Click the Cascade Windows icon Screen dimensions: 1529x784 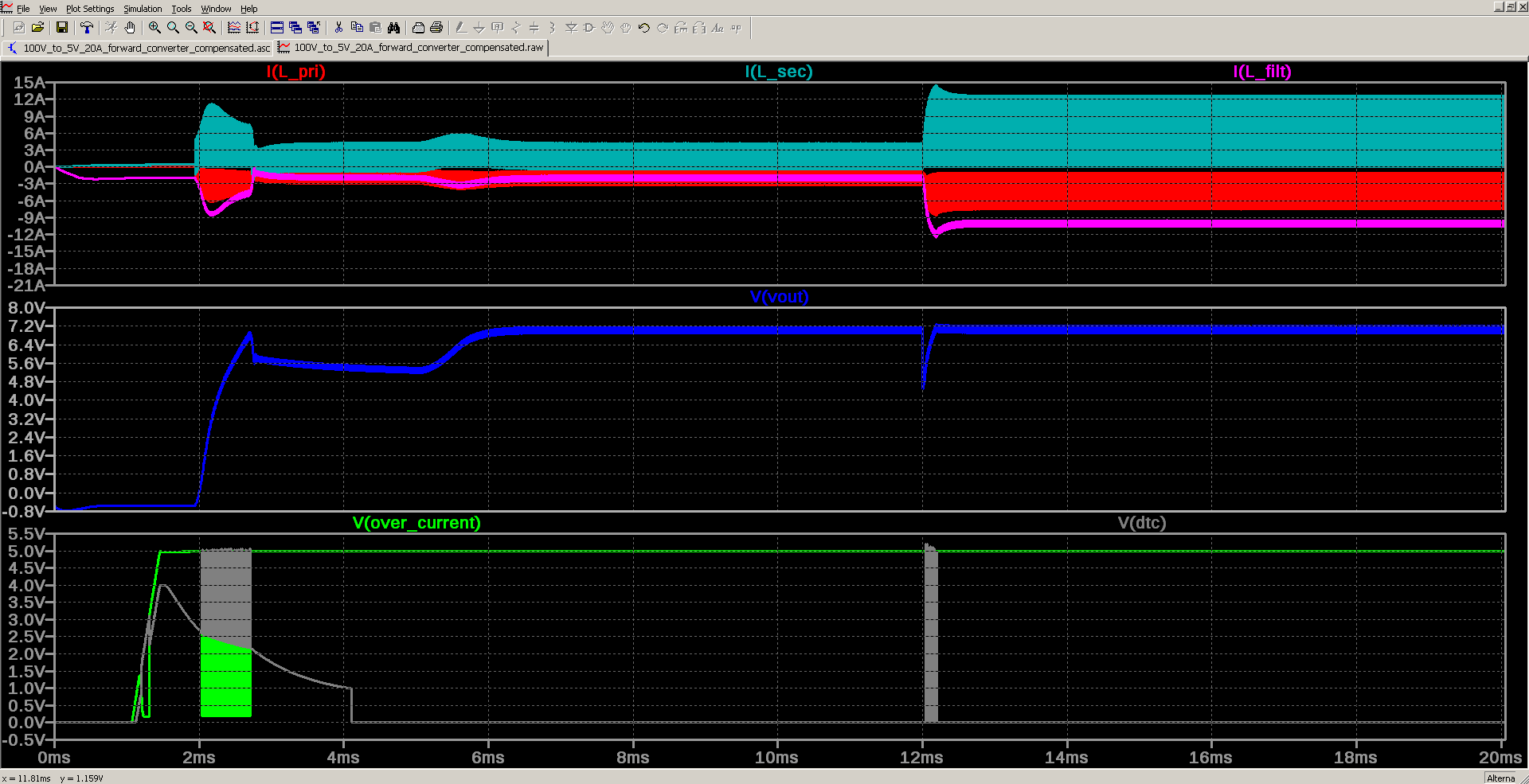295,28
